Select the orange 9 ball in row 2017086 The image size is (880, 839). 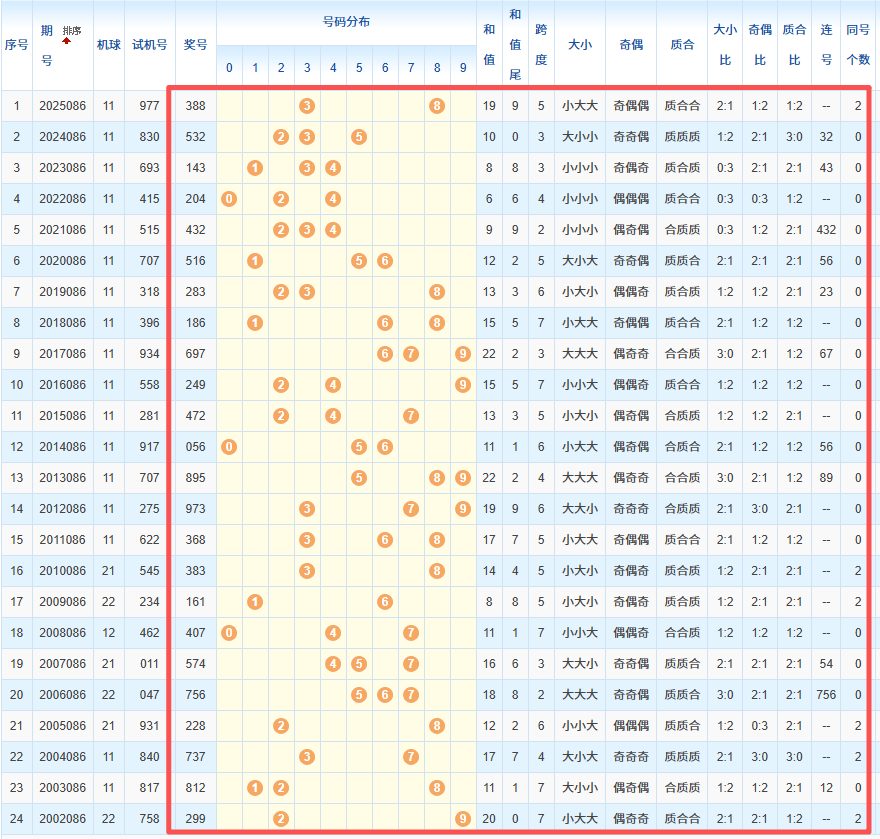462,354
